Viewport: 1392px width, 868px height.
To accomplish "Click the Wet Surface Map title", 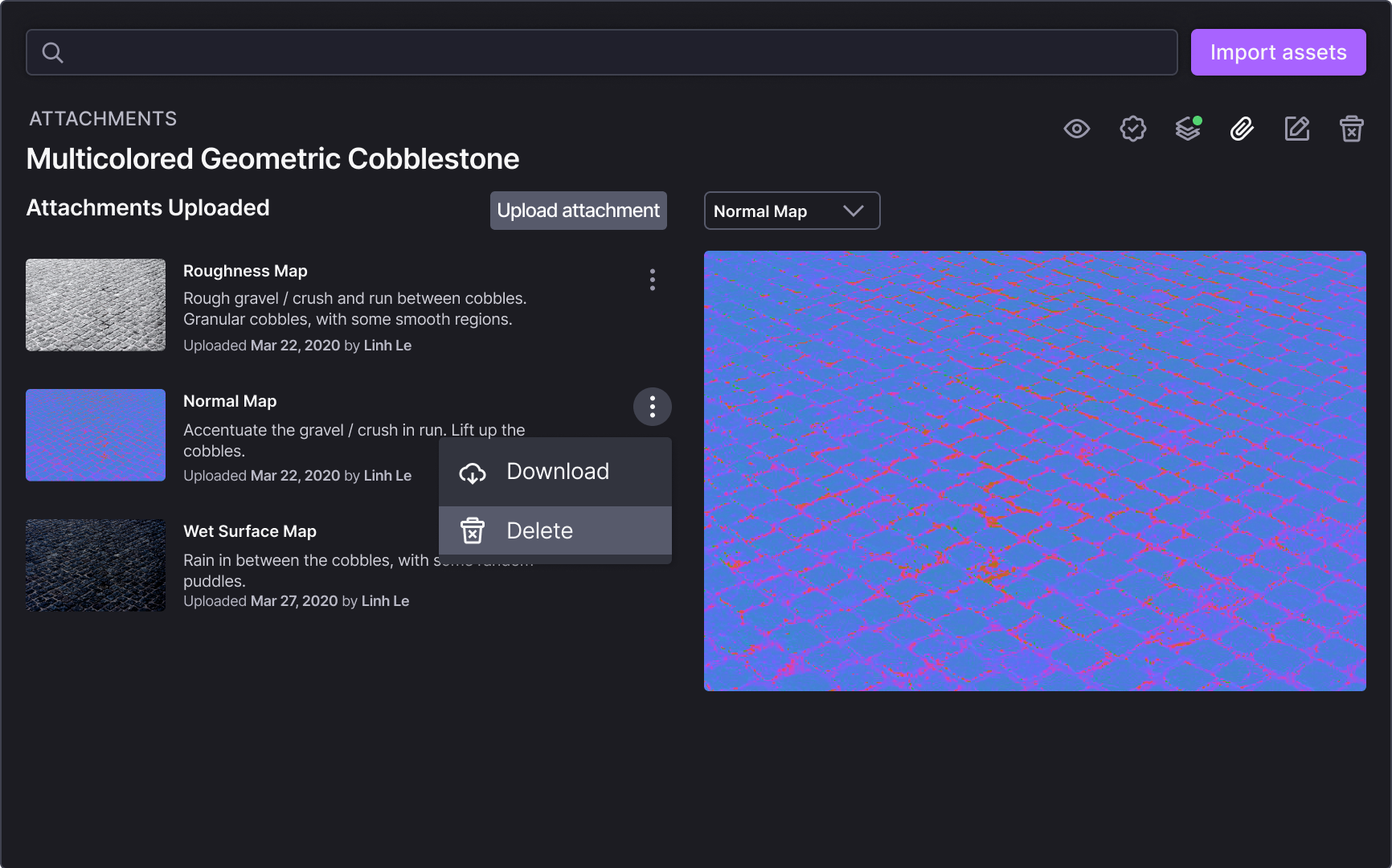I will (x=250, y=531).
